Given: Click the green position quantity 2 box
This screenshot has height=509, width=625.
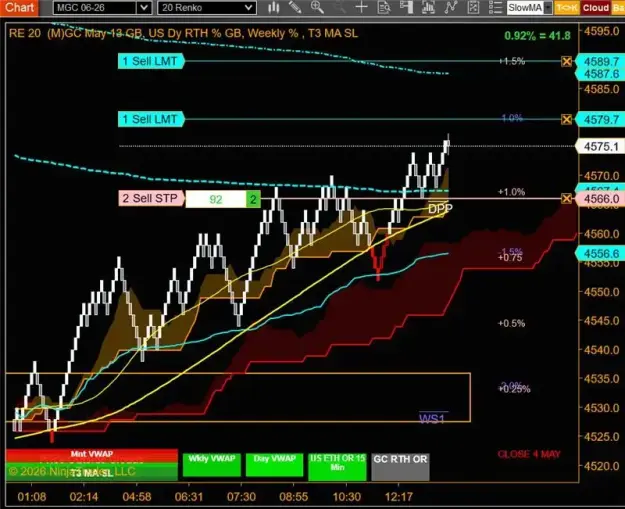Looking at the screenshot, I should pyautogui.click(x=253, y=199).
